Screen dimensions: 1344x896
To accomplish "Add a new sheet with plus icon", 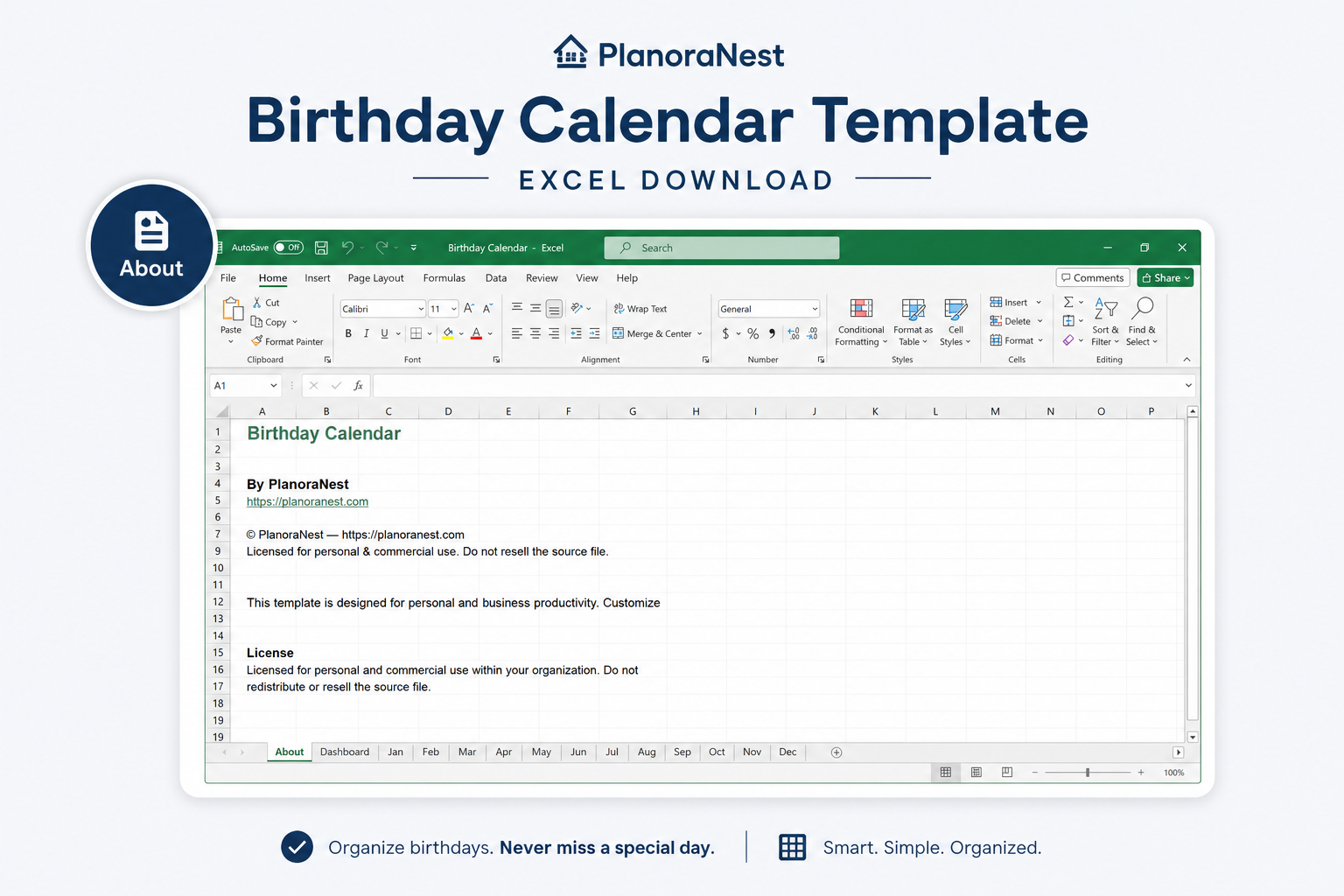I will point(836,752).
